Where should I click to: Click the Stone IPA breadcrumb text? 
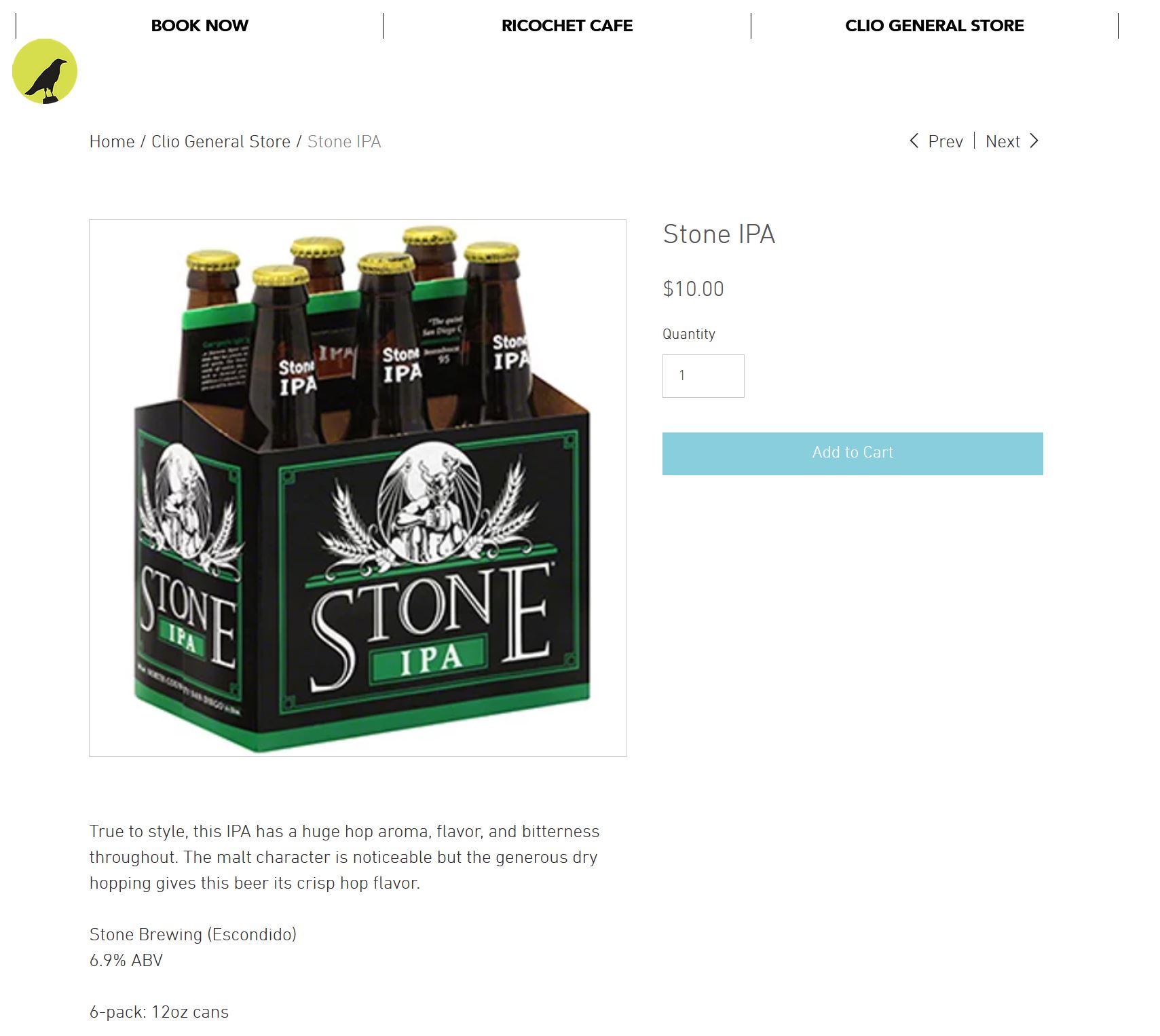click(344, 142)
